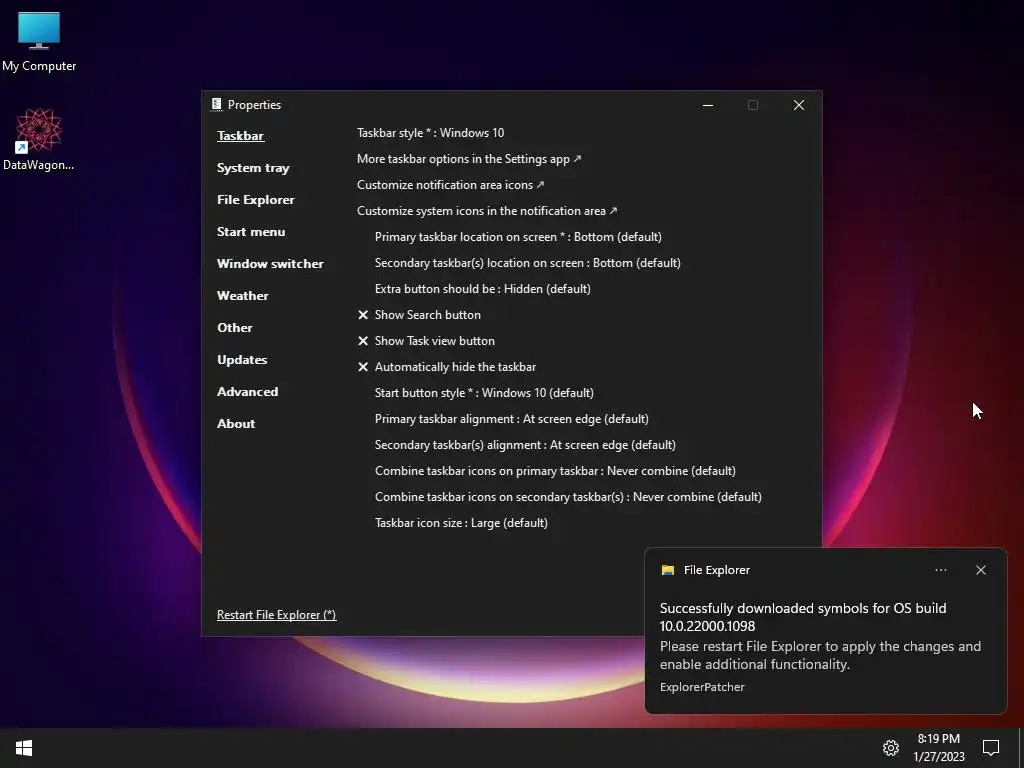
Task: Minimize the Properties window
Action: tap(708, 105)
